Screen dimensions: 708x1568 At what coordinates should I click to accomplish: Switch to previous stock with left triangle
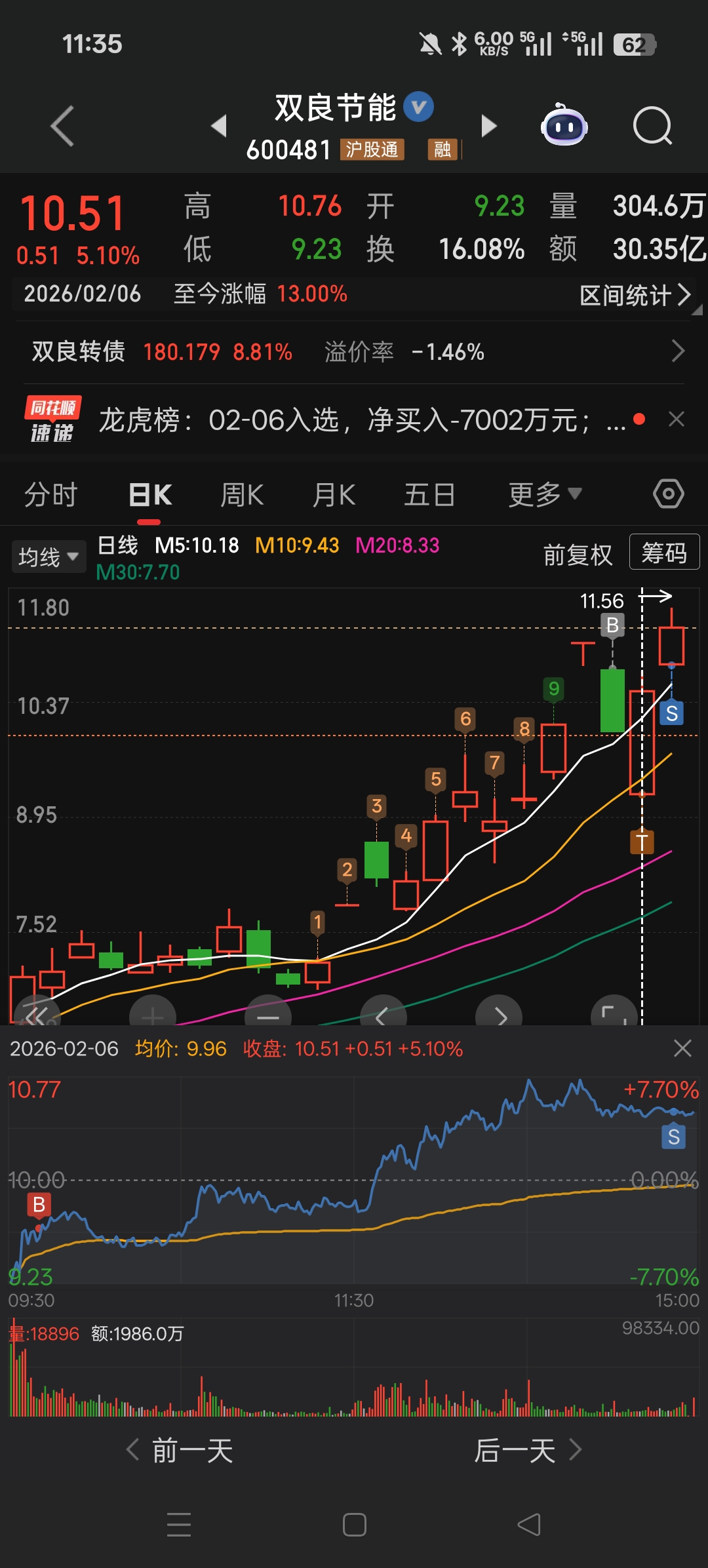click(x=219, y=125)
